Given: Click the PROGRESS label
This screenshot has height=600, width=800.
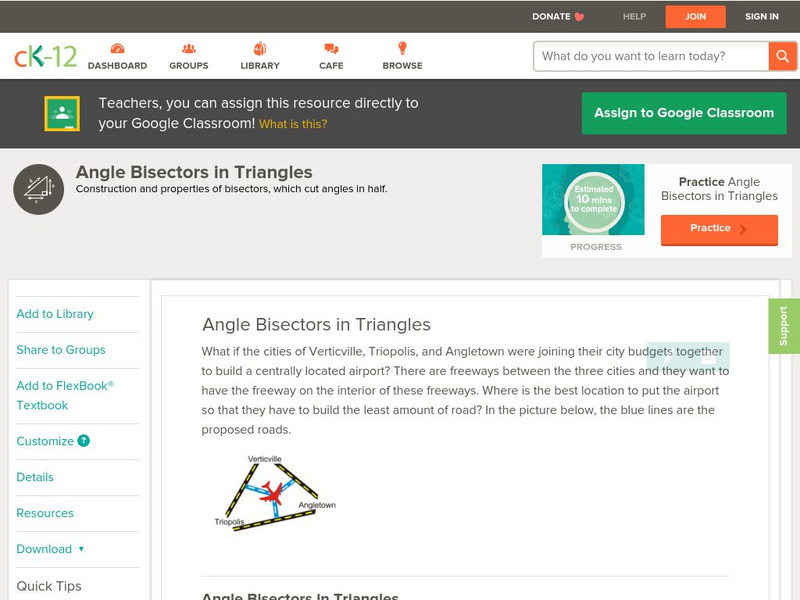Looking at the screenshot, I should pos(596,247).
